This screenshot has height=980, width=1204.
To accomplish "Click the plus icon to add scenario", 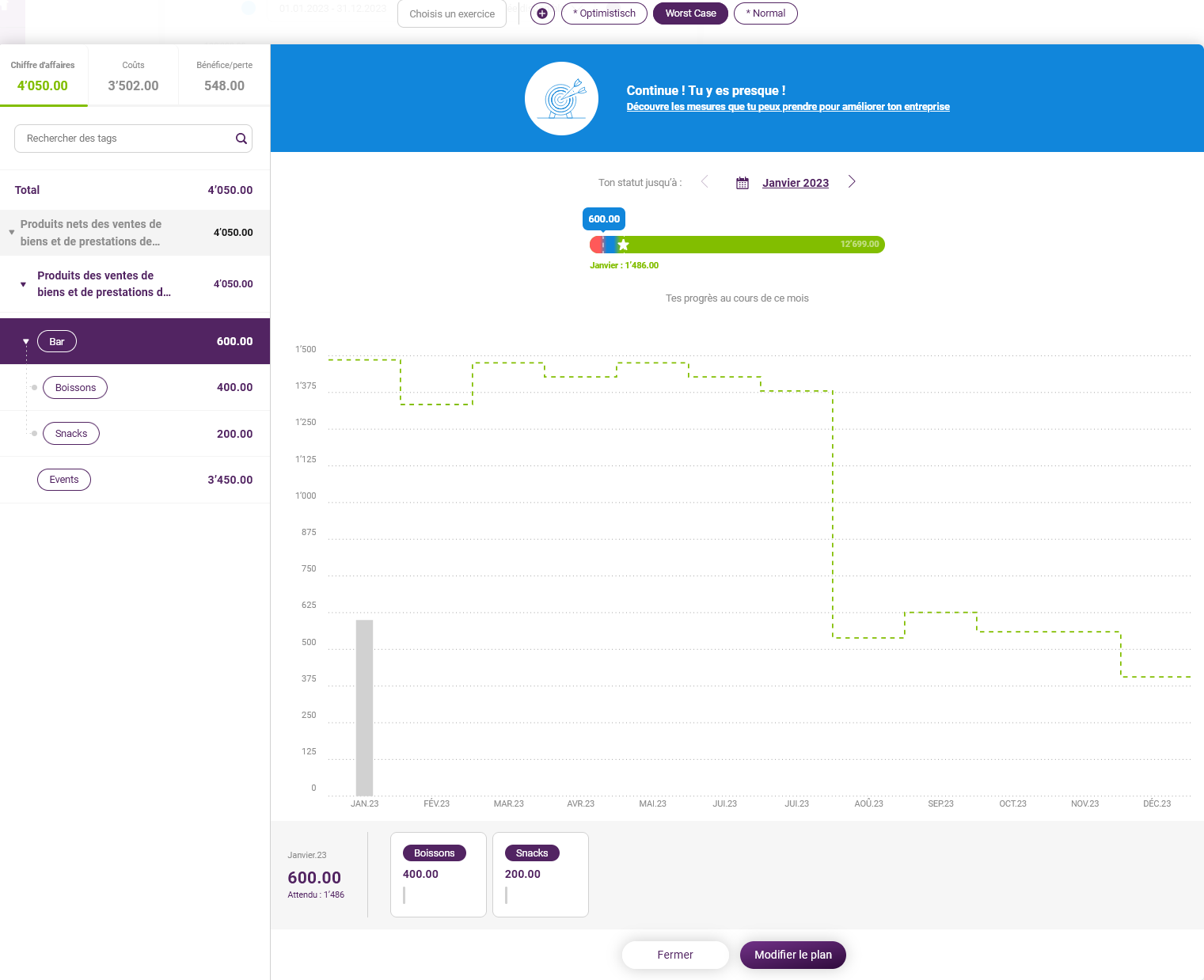I will (x=542, y=13).
